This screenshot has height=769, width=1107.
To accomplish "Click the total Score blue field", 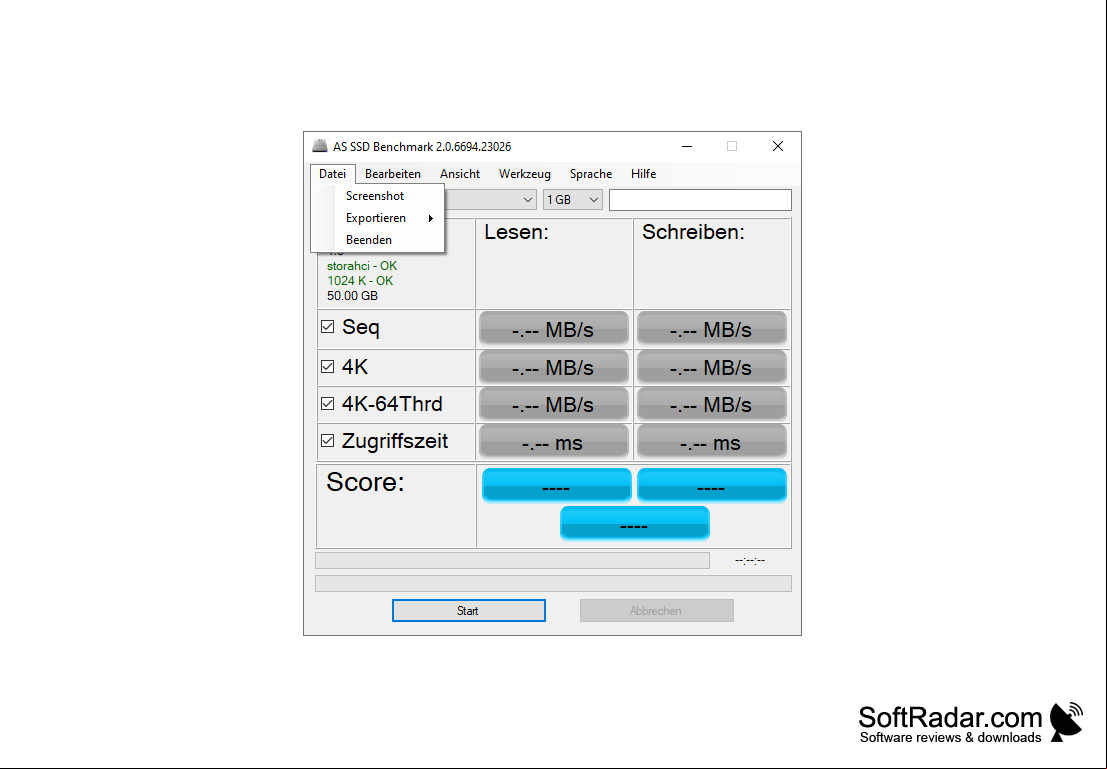I will click(635, 523).
